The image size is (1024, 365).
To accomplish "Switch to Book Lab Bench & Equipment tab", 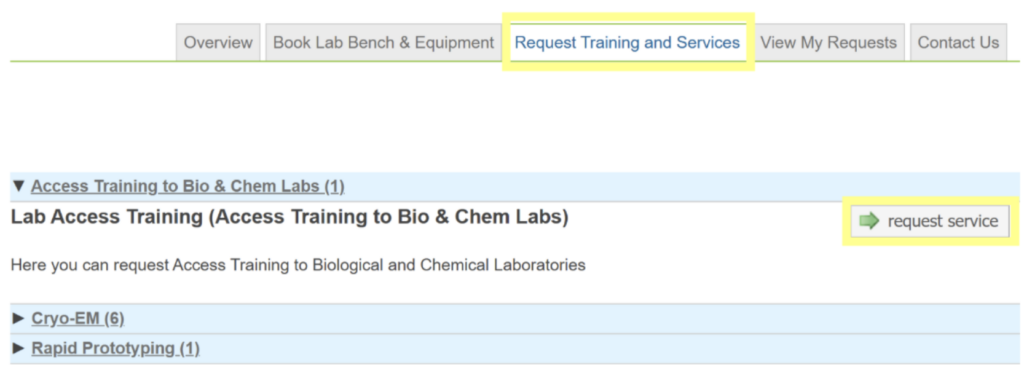I will 383,42.
